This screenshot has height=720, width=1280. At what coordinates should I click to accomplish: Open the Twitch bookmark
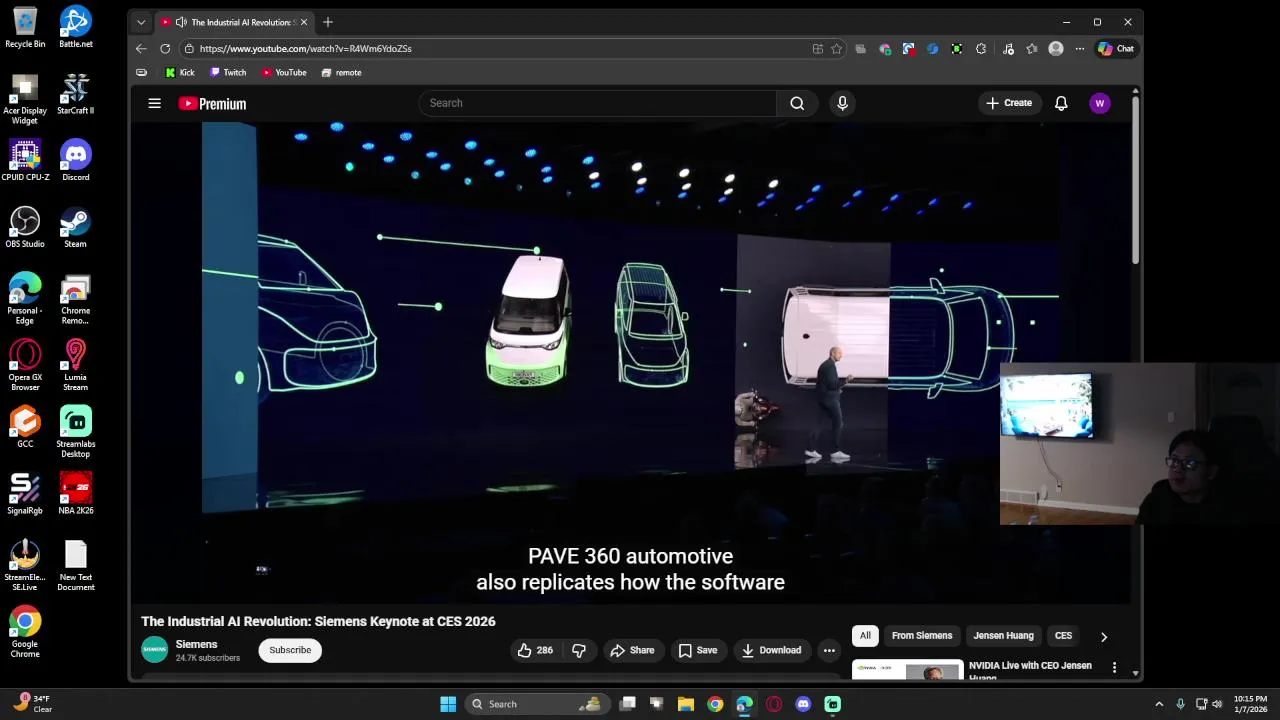228,72
